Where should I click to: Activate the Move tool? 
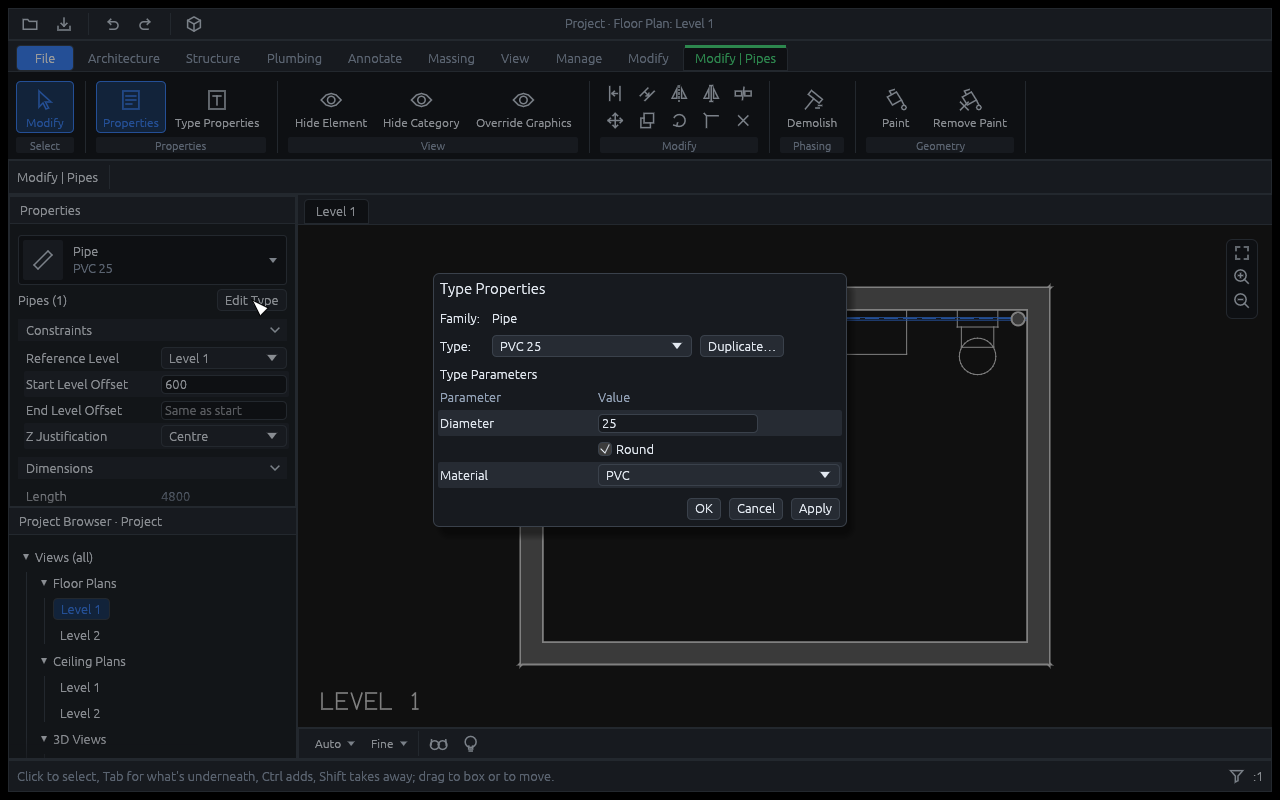coord(615,120)
